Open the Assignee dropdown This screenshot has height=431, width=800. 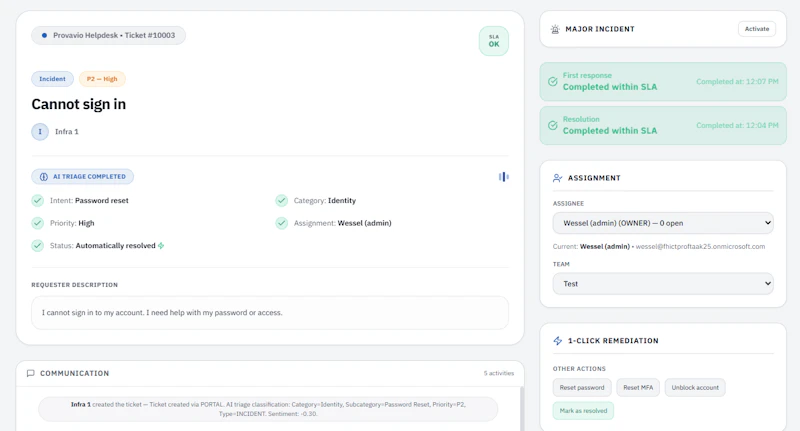[663, 223]
